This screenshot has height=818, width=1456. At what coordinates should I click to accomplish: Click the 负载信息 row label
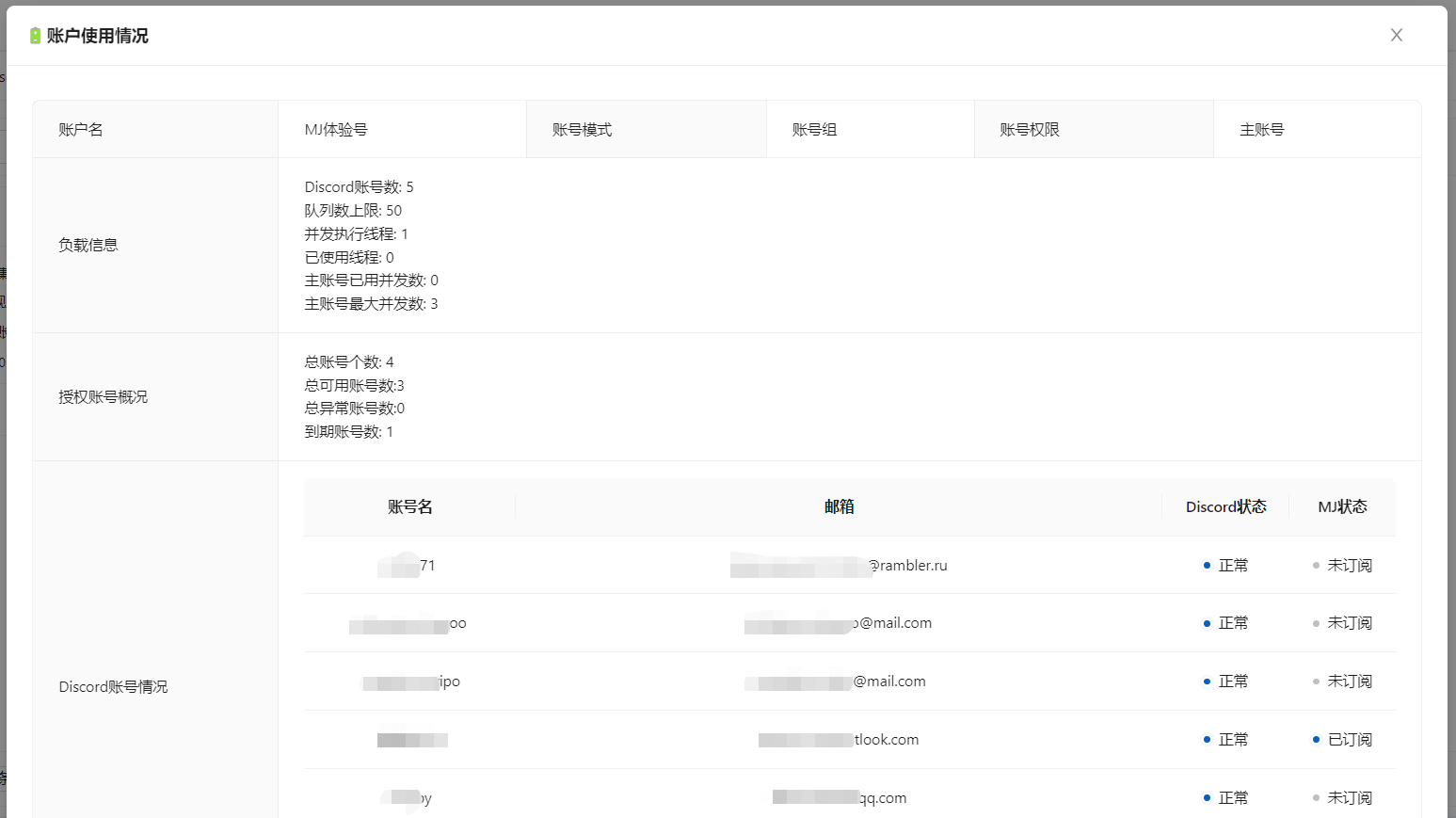pyautogui.click(x=88, y=245)
